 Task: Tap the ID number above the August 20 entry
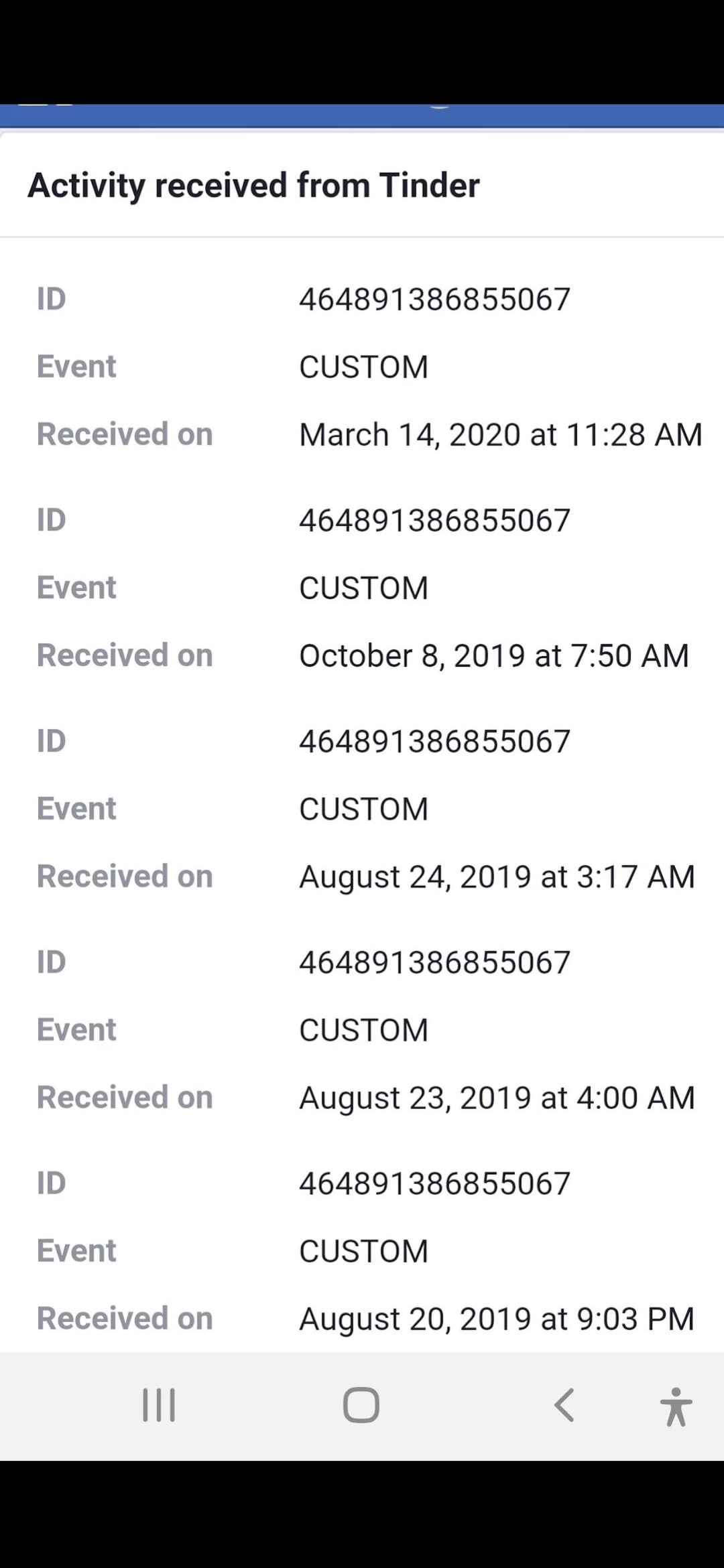(x=434, y=1184)
